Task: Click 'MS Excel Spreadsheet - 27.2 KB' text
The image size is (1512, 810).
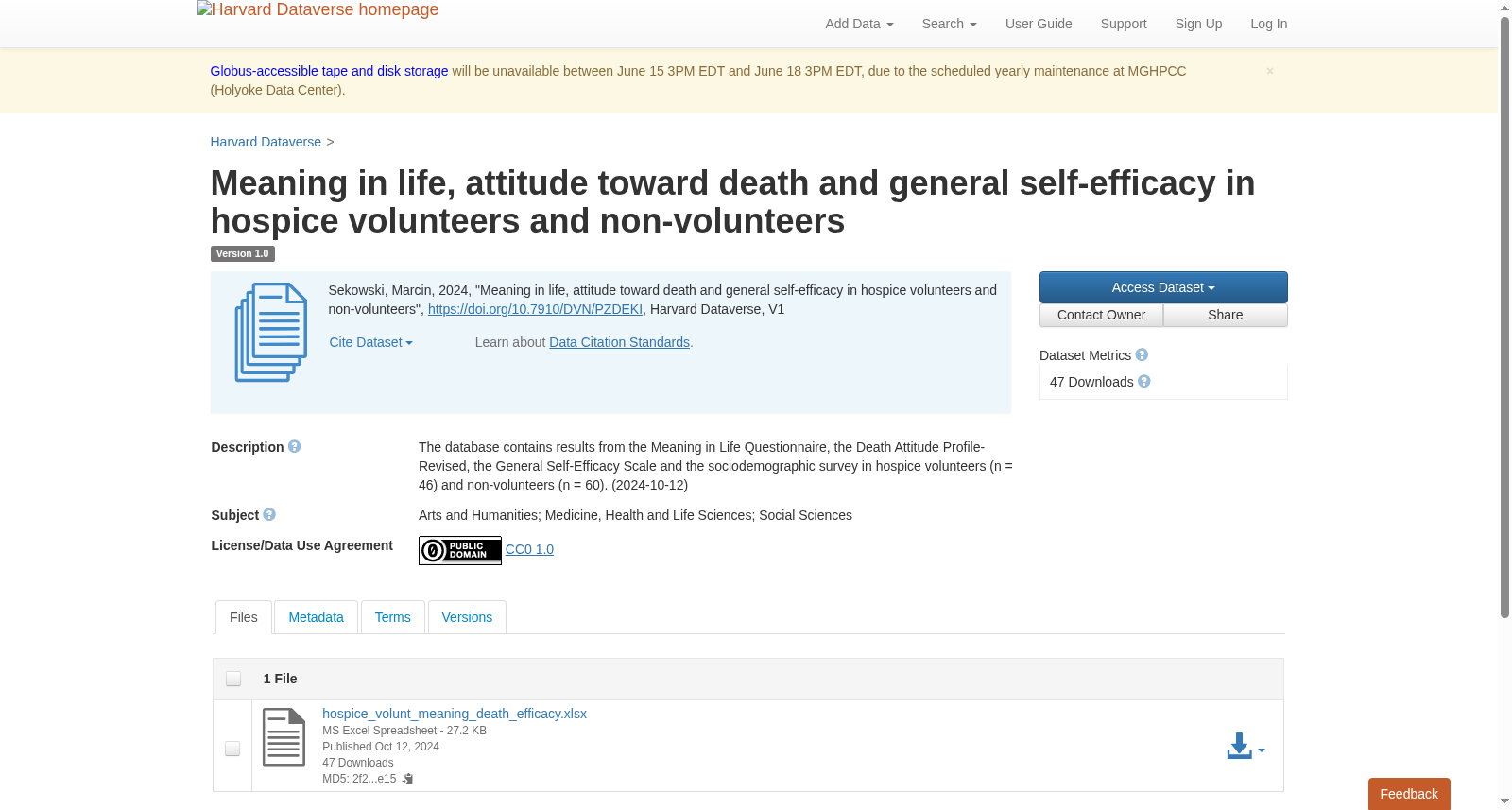Action: coord(404,731)
